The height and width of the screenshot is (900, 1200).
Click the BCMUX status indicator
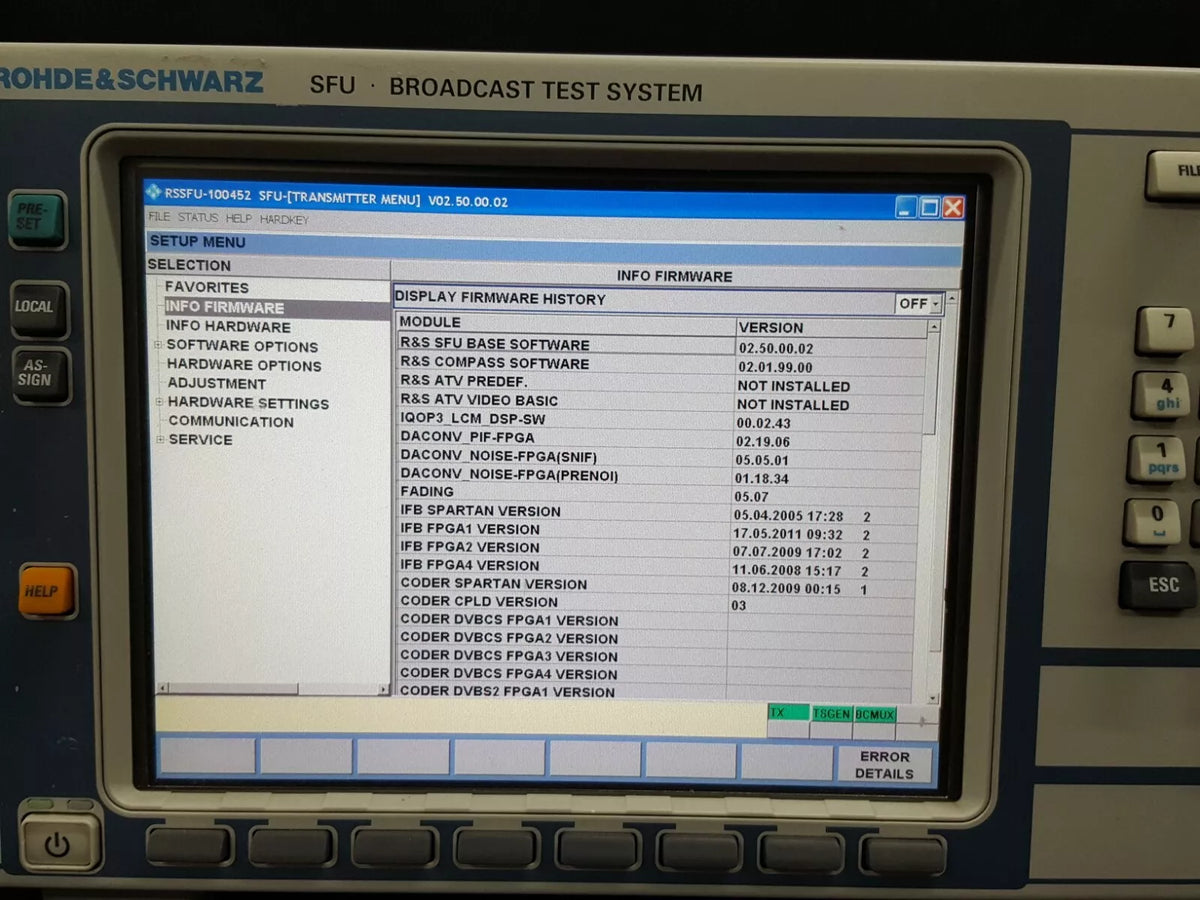tap(874, 714)
